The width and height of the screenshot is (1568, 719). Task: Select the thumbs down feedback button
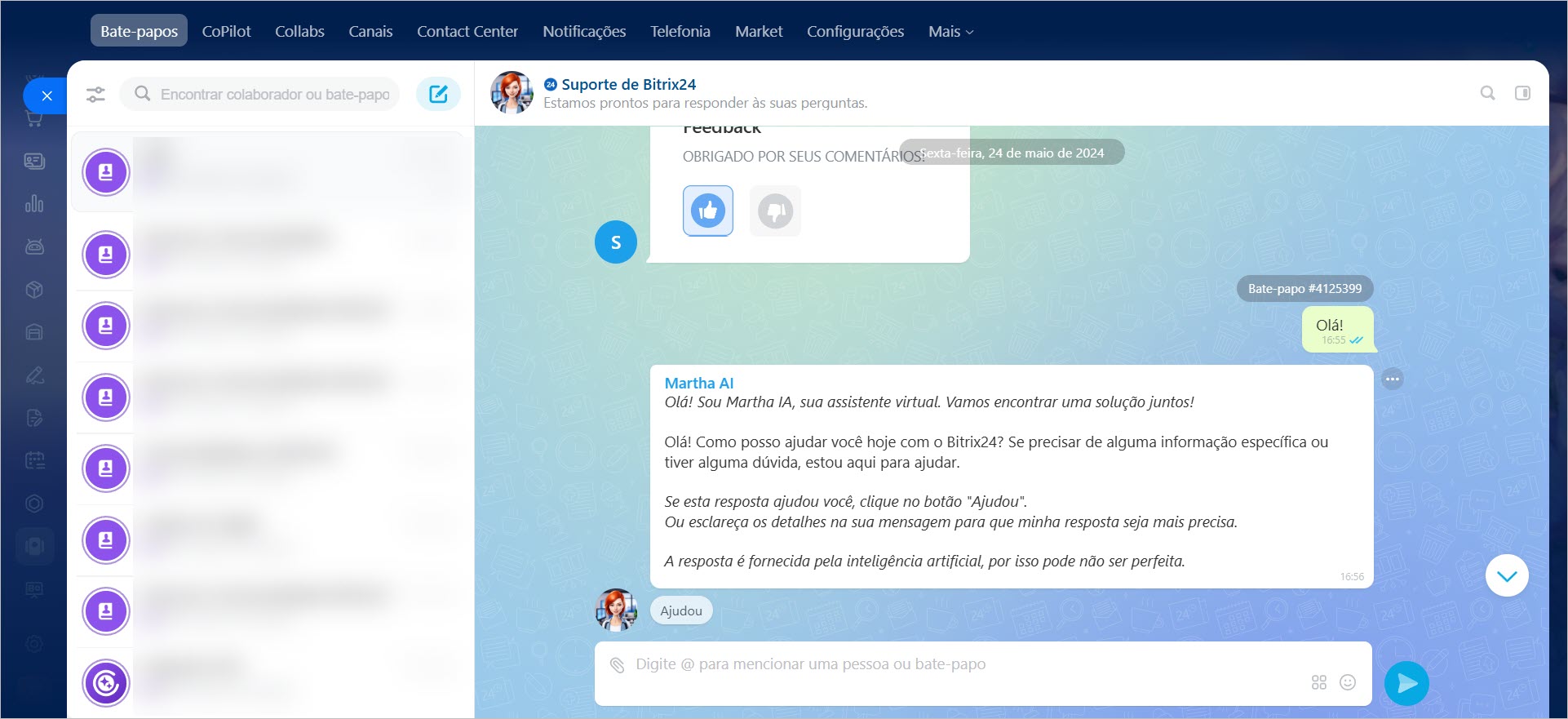pyautogui.click(x=775, y=211)
